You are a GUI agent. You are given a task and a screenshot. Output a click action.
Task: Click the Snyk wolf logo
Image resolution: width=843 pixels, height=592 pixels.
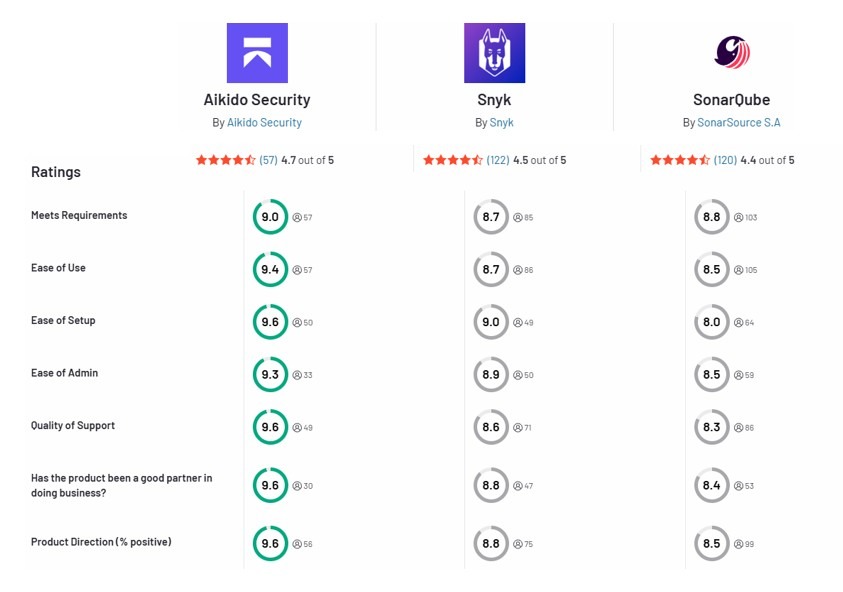click(x=494, y=53)
